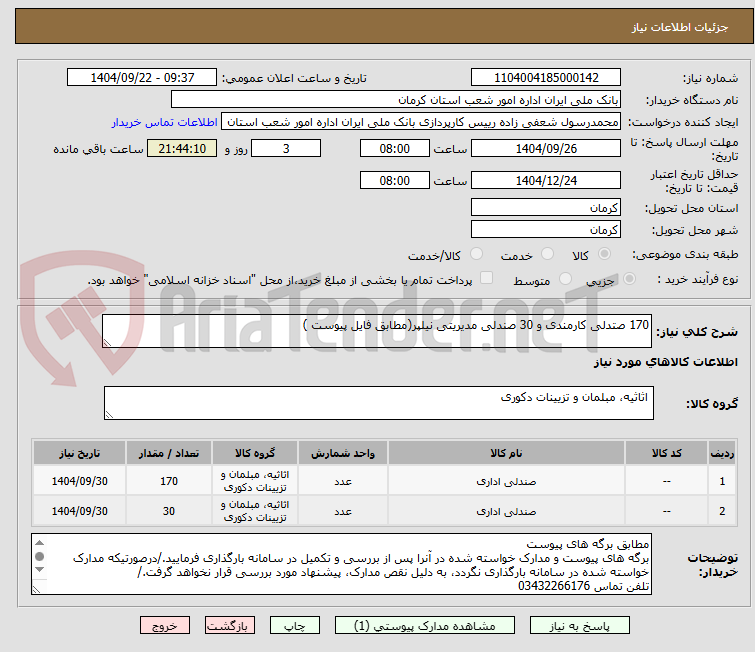
Task: Click the چاپ print button
Action: click(294, 626)
